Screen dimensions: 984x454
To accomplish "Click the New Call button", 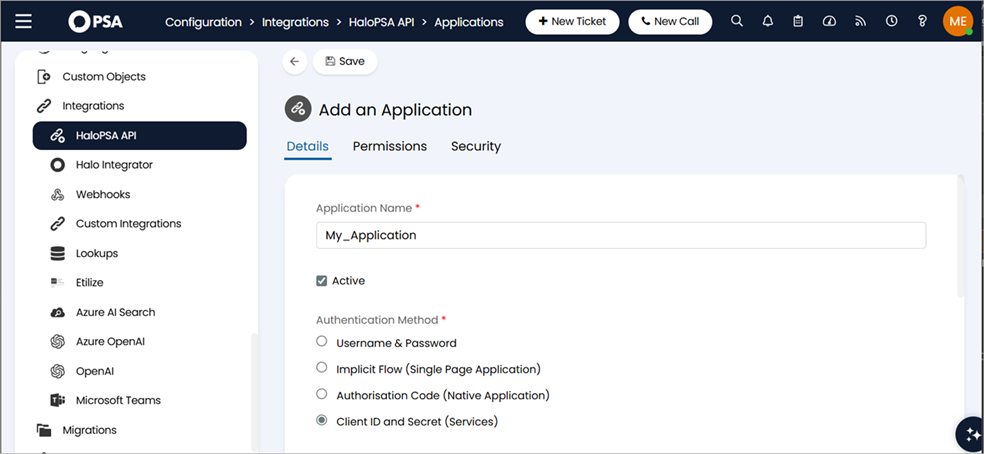I will (670, 21).
